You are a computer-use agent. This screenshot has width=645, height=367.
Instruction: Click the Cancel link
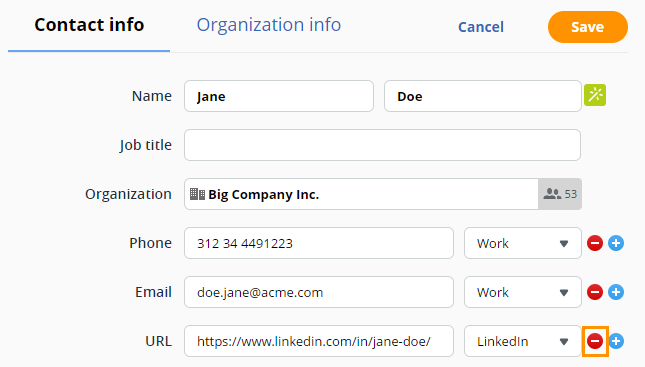coord(481,27)
